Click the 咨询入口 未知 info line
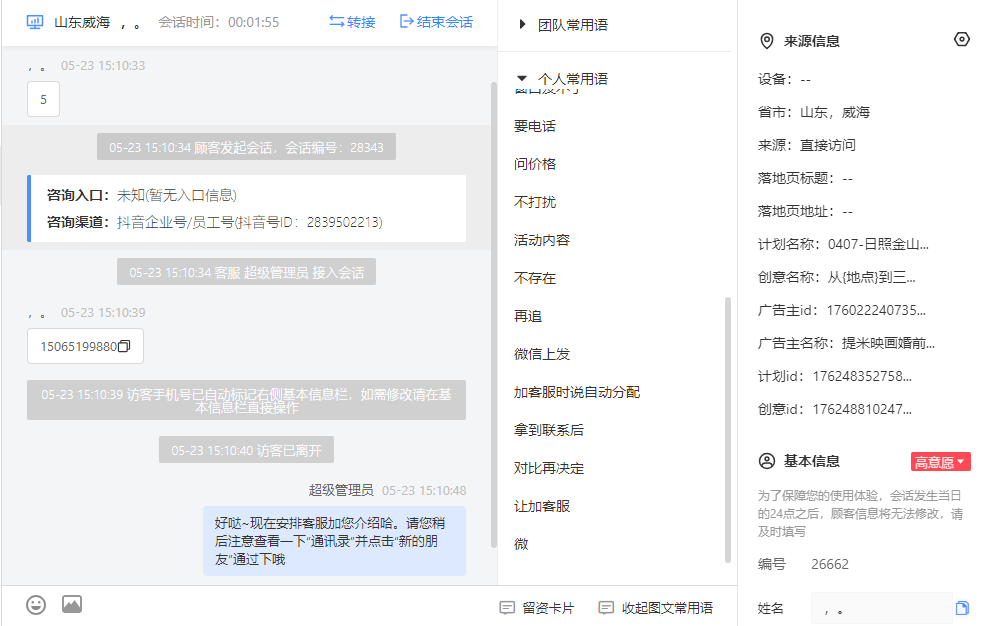Screen dimensions: 989x626 (x=141, y=196)
